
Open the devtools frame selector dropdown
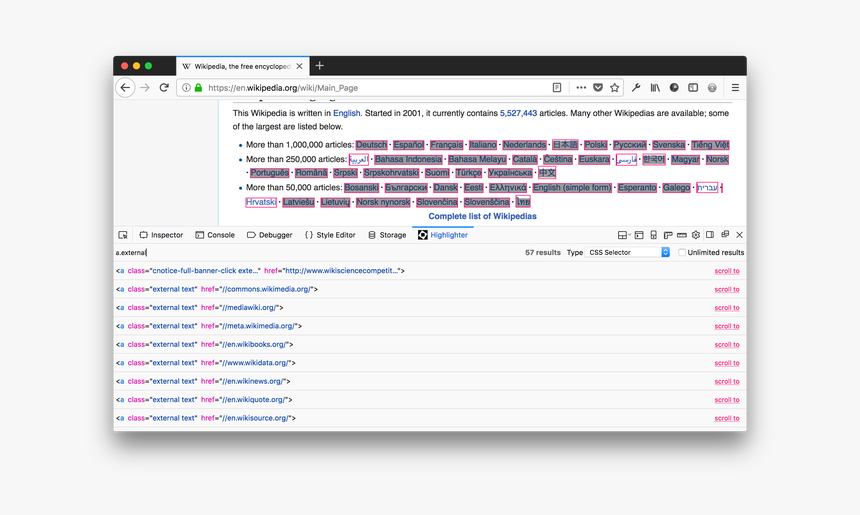pyautogui.click(x=624, y=235)
